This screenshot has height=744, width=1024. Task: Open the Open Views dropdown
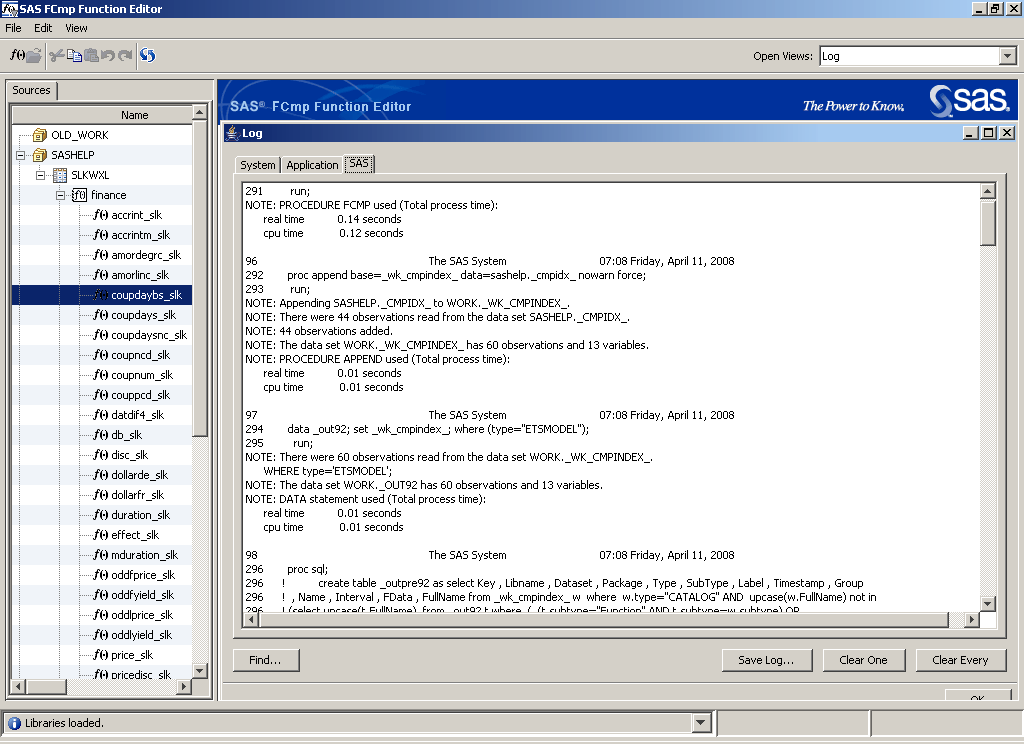click(x=1006, y=57)
